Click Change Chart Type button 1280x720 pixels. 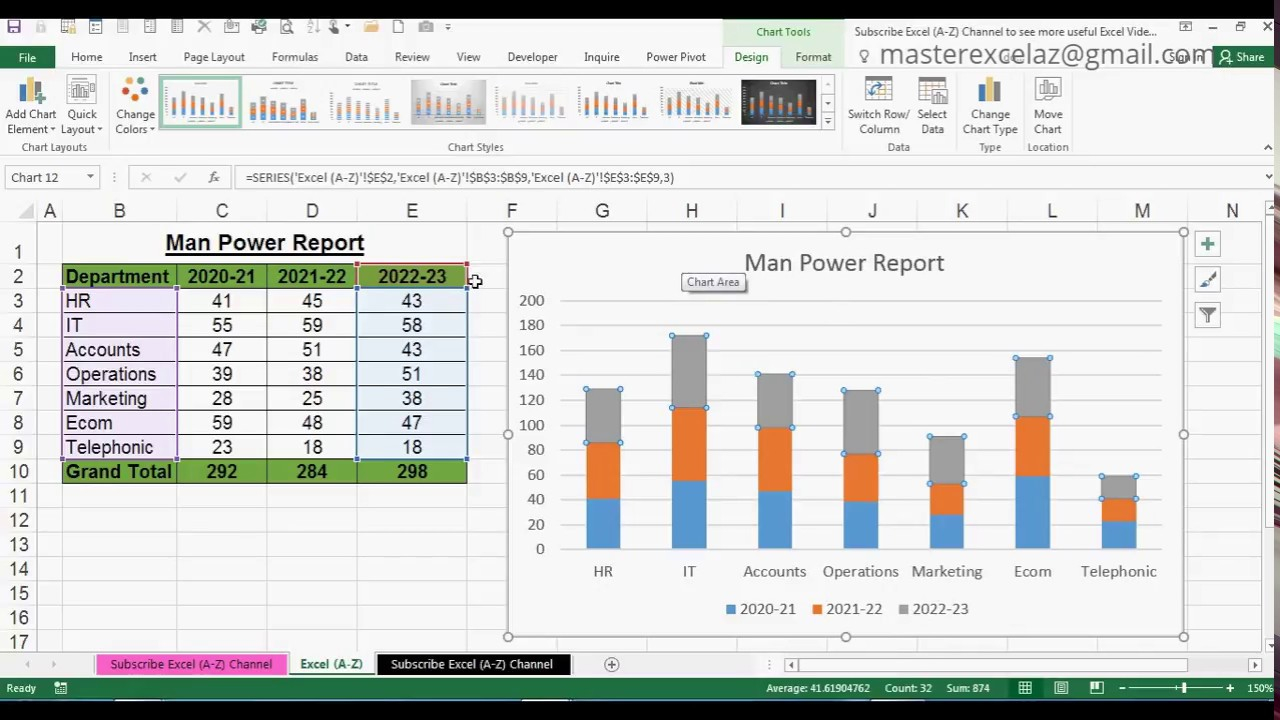(x=990, y=107)
